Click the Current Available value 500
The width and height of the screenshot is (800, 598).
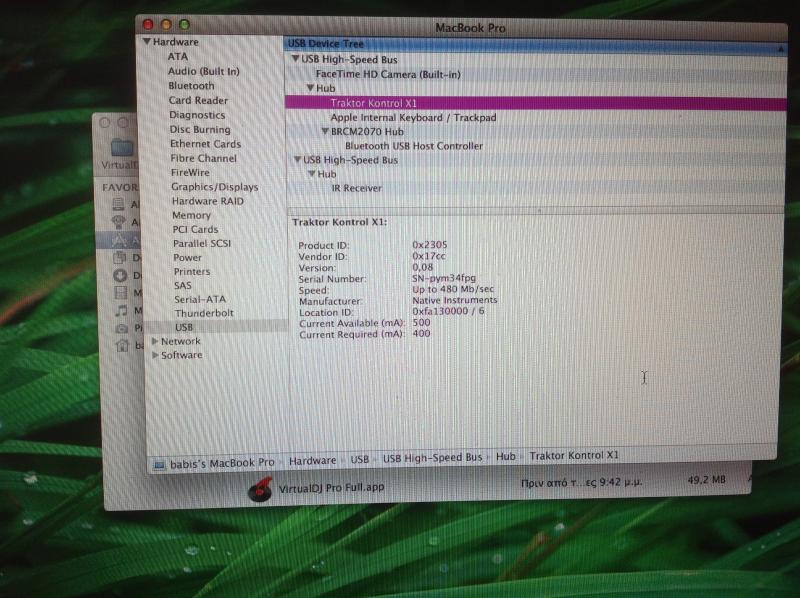coord(421,322)
